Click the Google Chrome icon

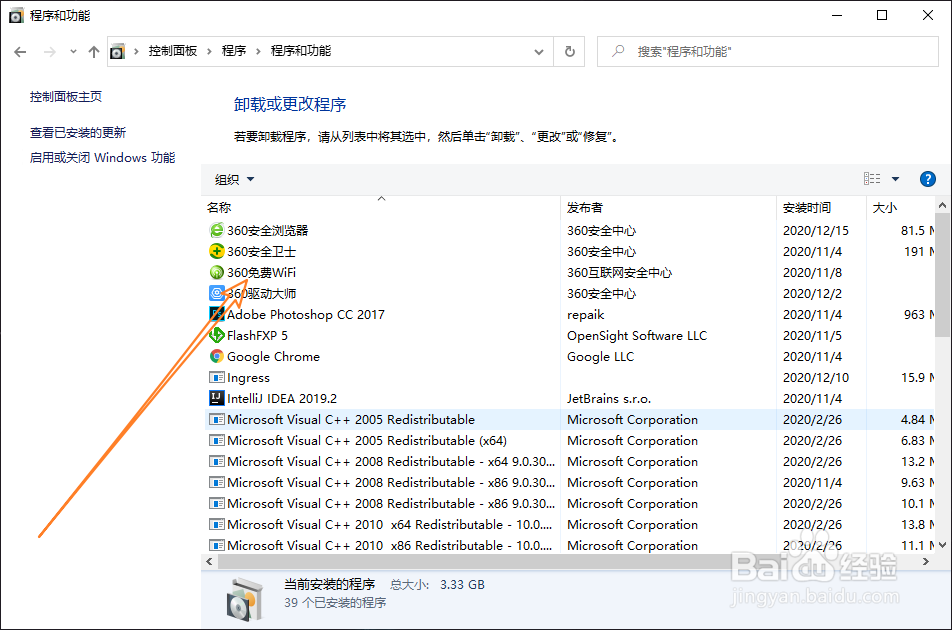click(217, 356)
